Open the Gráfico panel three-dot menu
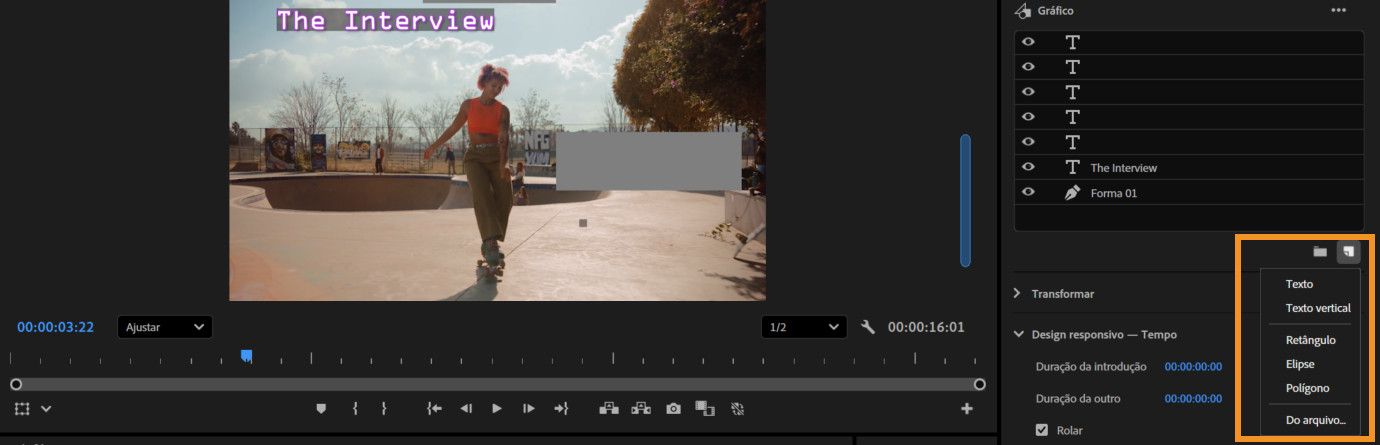The width and height of the screenshot is (1380, 445). pos(1338,10)
